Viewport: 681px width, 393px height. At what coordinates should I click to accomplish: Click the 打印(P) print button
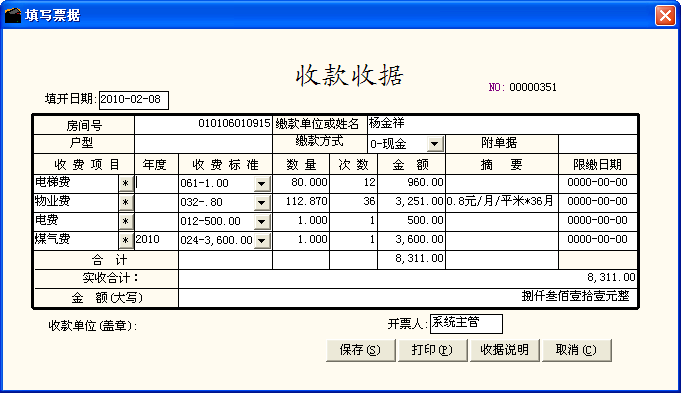click(x=432, y=350)
